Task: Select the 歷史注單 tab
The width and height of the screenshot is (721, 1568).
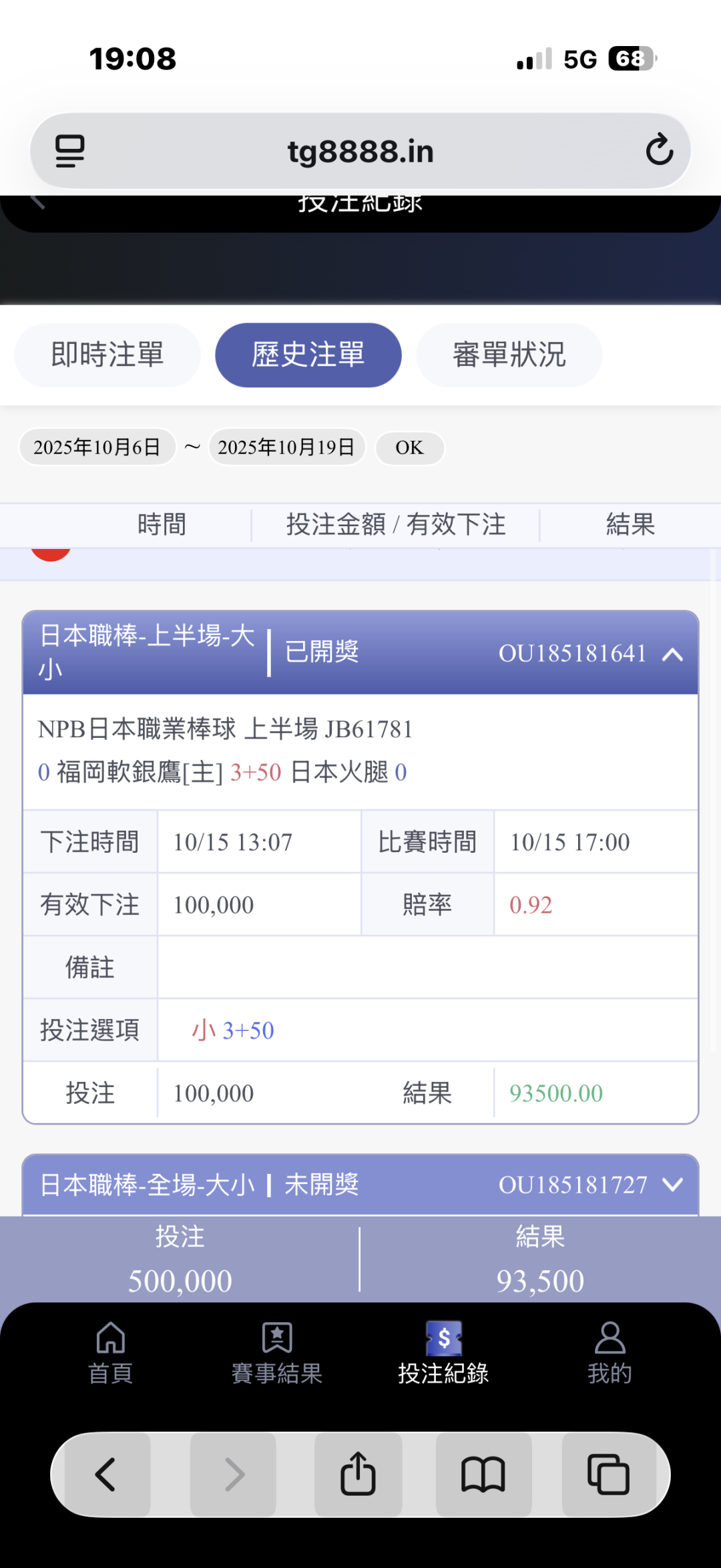Action: (x=308, y=355)
